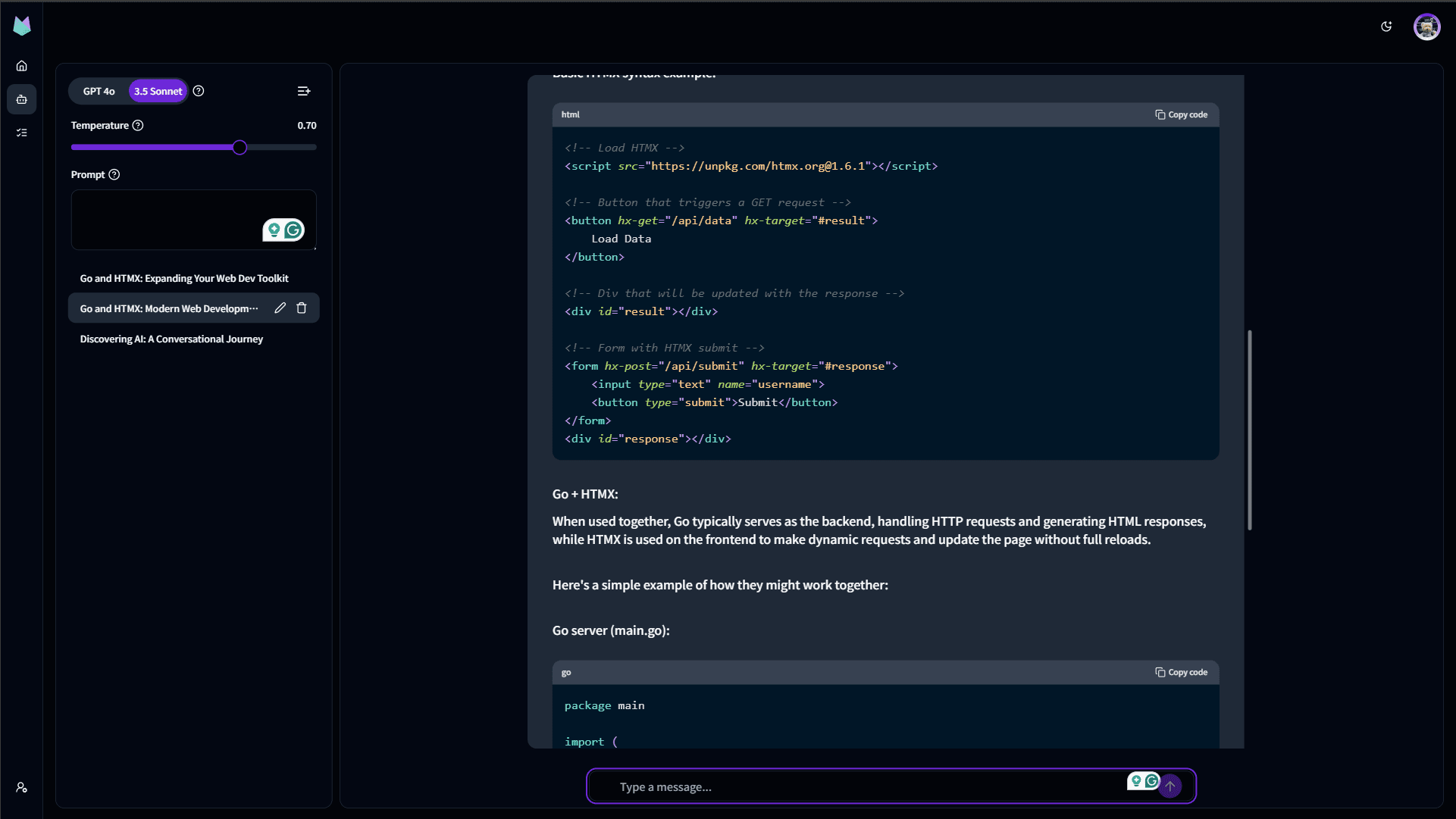
Task: Open chat 'Discovering AI: A Conversational Journey'
Action: coord(194,339)
